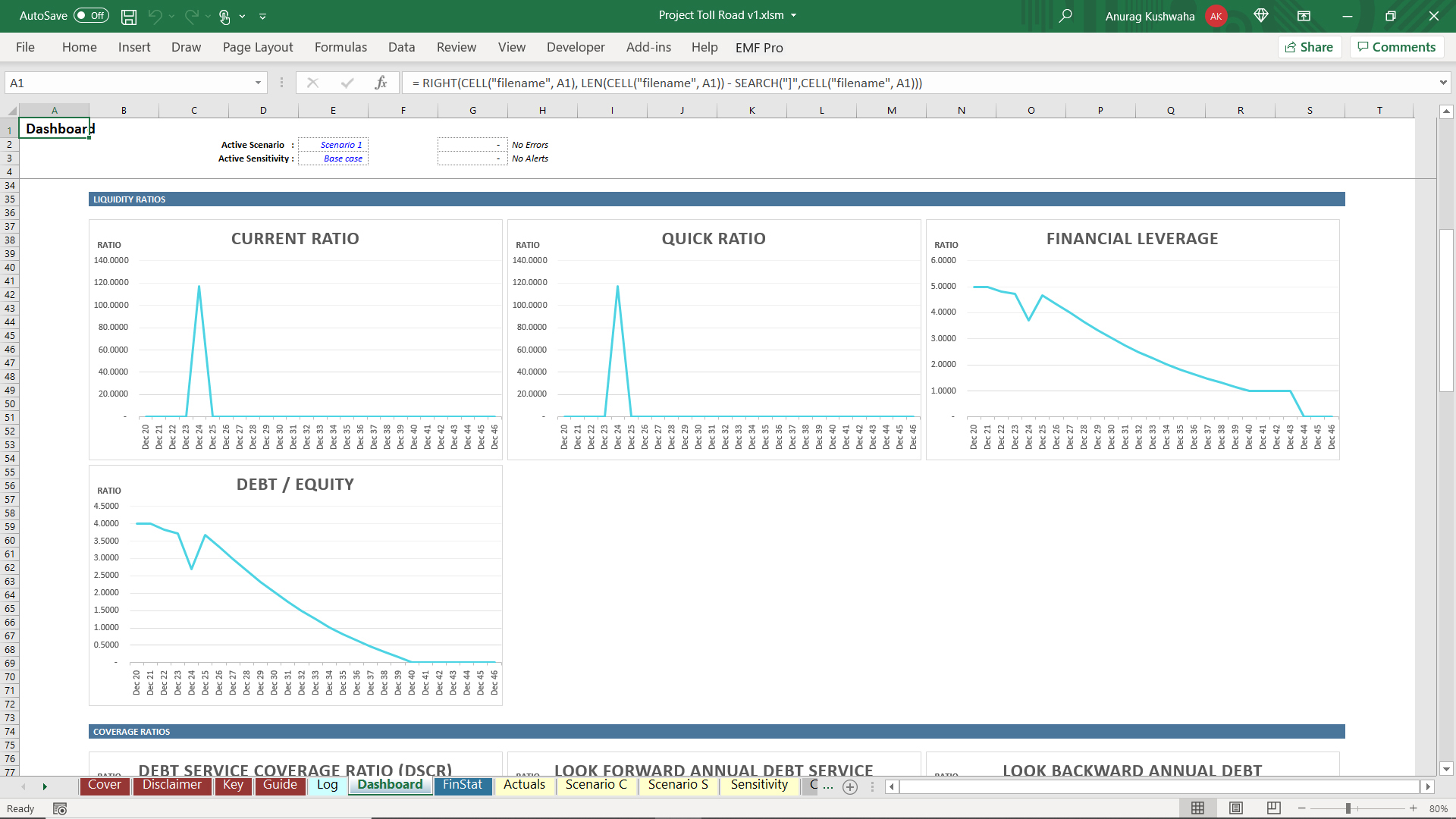Toggle AutoSave switch on

(x=91, y=16)
